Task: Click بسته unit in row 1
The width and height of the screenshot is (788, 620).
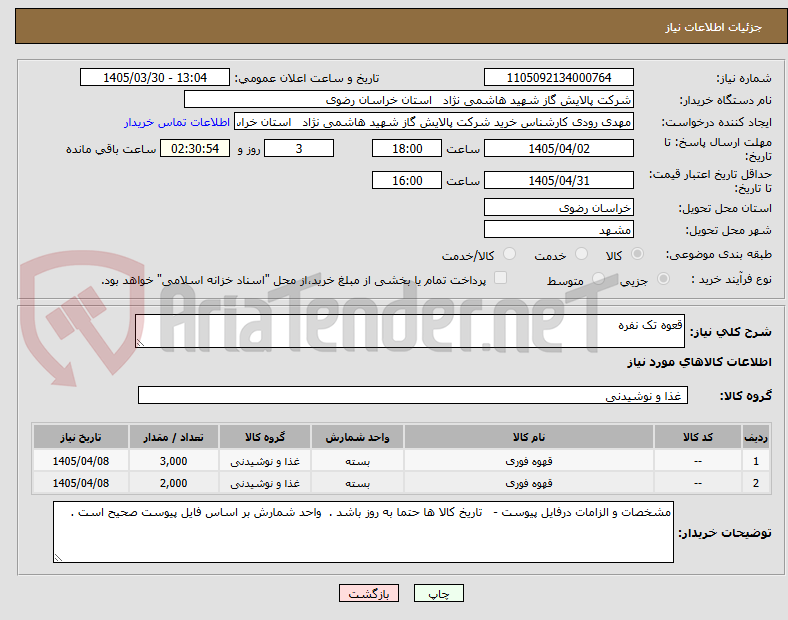Action: 357,461
